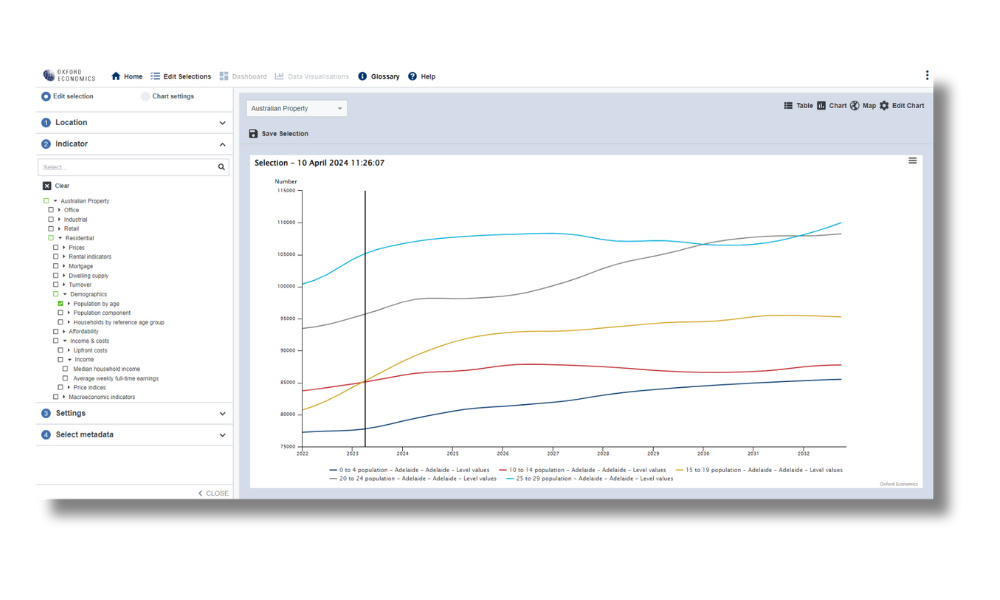Switch to Table view icon
Image resolution: width=1000 pixels, height=600 pixels.
pos(788,105)
